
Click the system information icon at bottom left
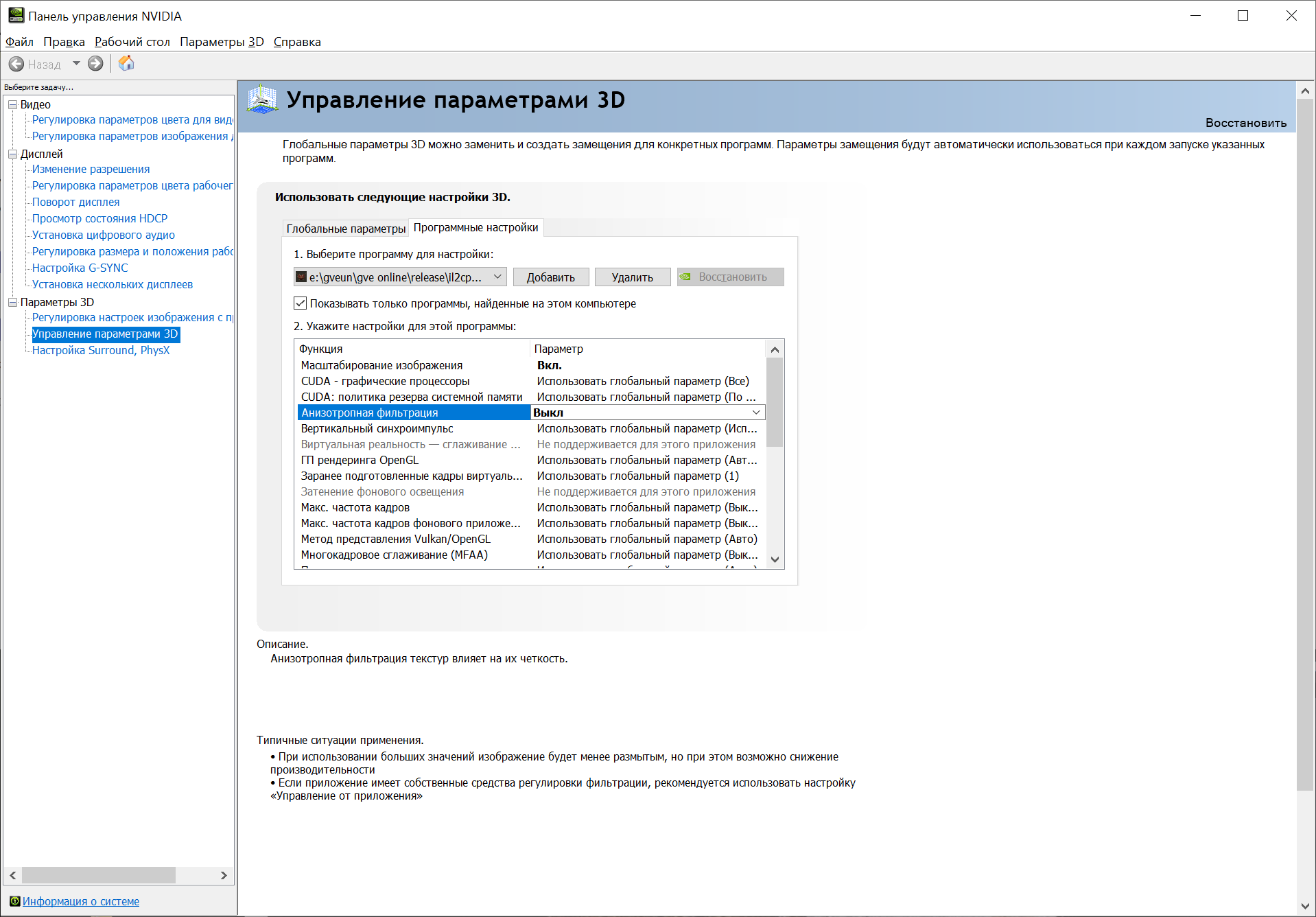pyautogui.click(x=14, y=901)
